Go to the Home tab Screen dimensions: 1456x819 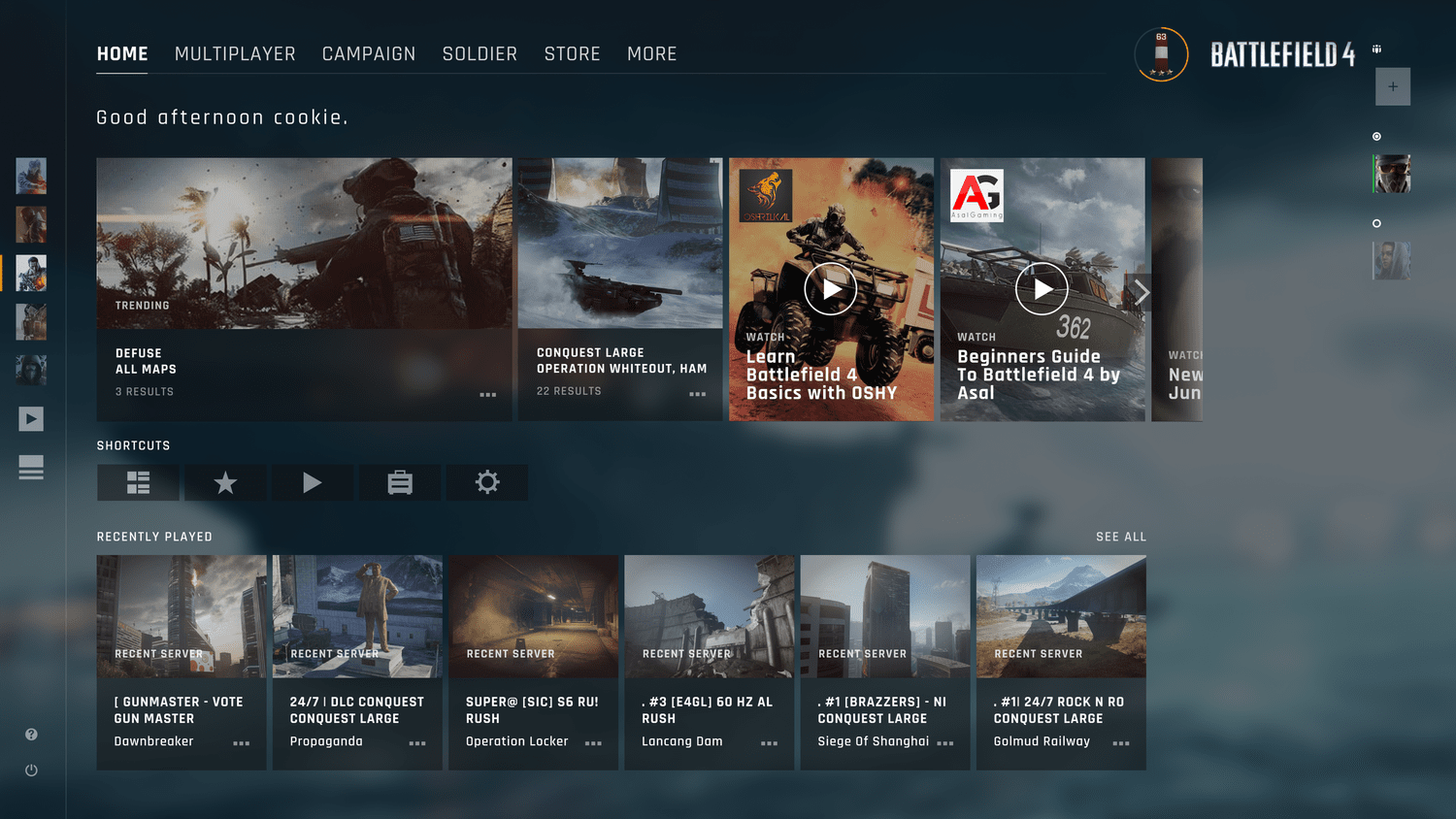click(122, 54)
